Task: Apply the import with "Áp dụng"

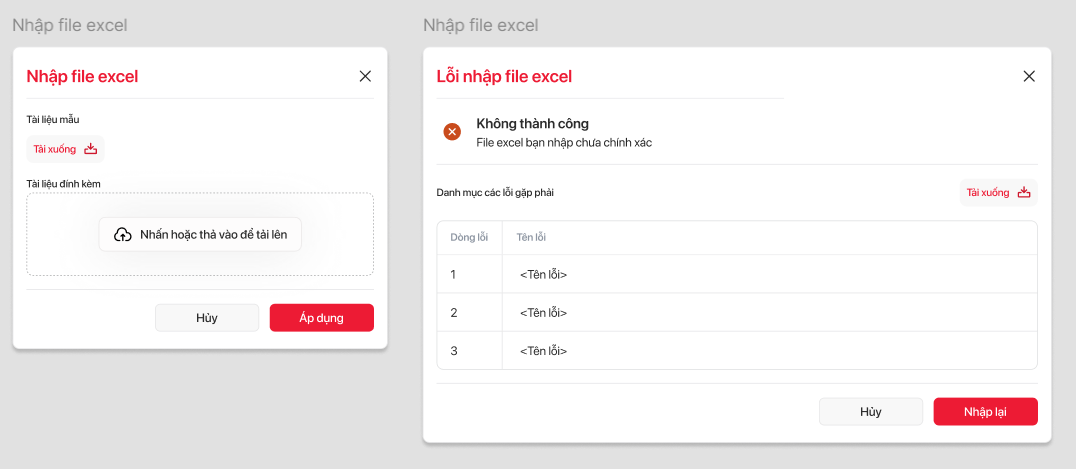Action: point(321,318)
